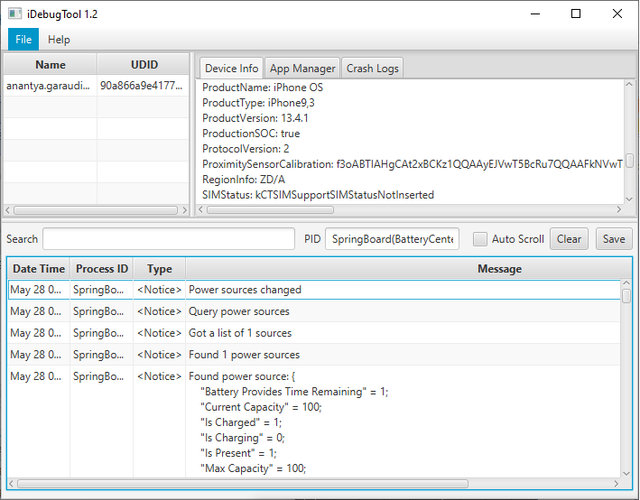
Task: Click log table horizontal scroll left arrow
Action: pyautogui.click(x=11, y=484)
